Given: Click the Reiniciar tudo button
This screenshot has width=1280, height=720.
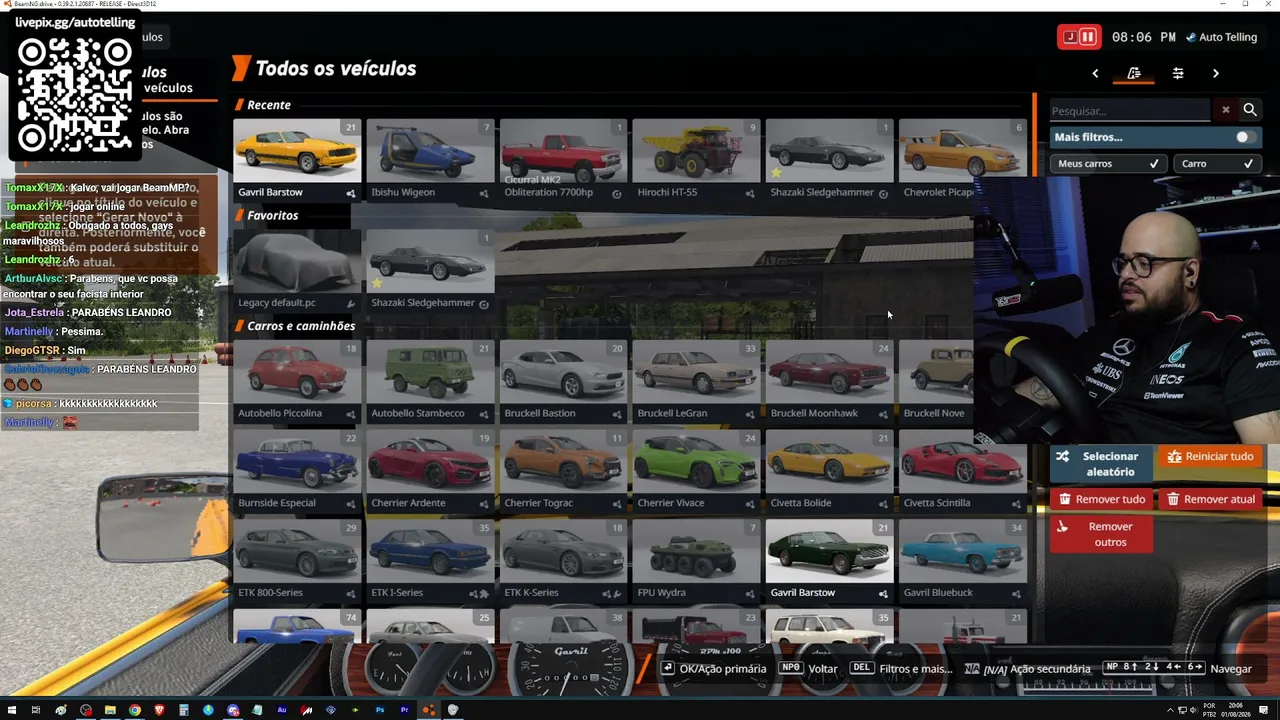Looking at the screenshot, I should click(x=1209, y=456).
